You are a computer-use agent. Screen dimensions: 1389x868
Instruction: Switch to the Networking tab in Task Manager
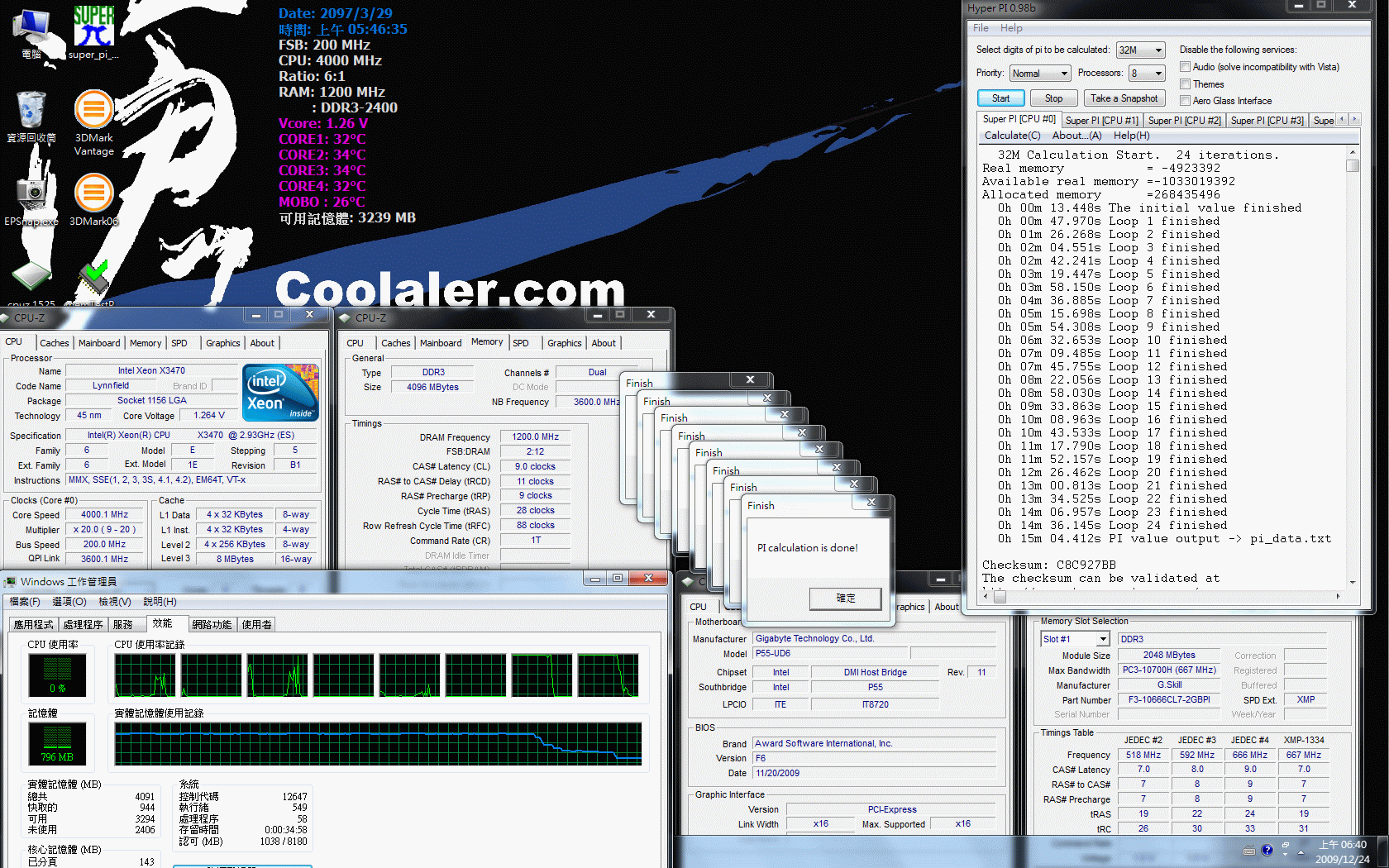click(212, 625)
